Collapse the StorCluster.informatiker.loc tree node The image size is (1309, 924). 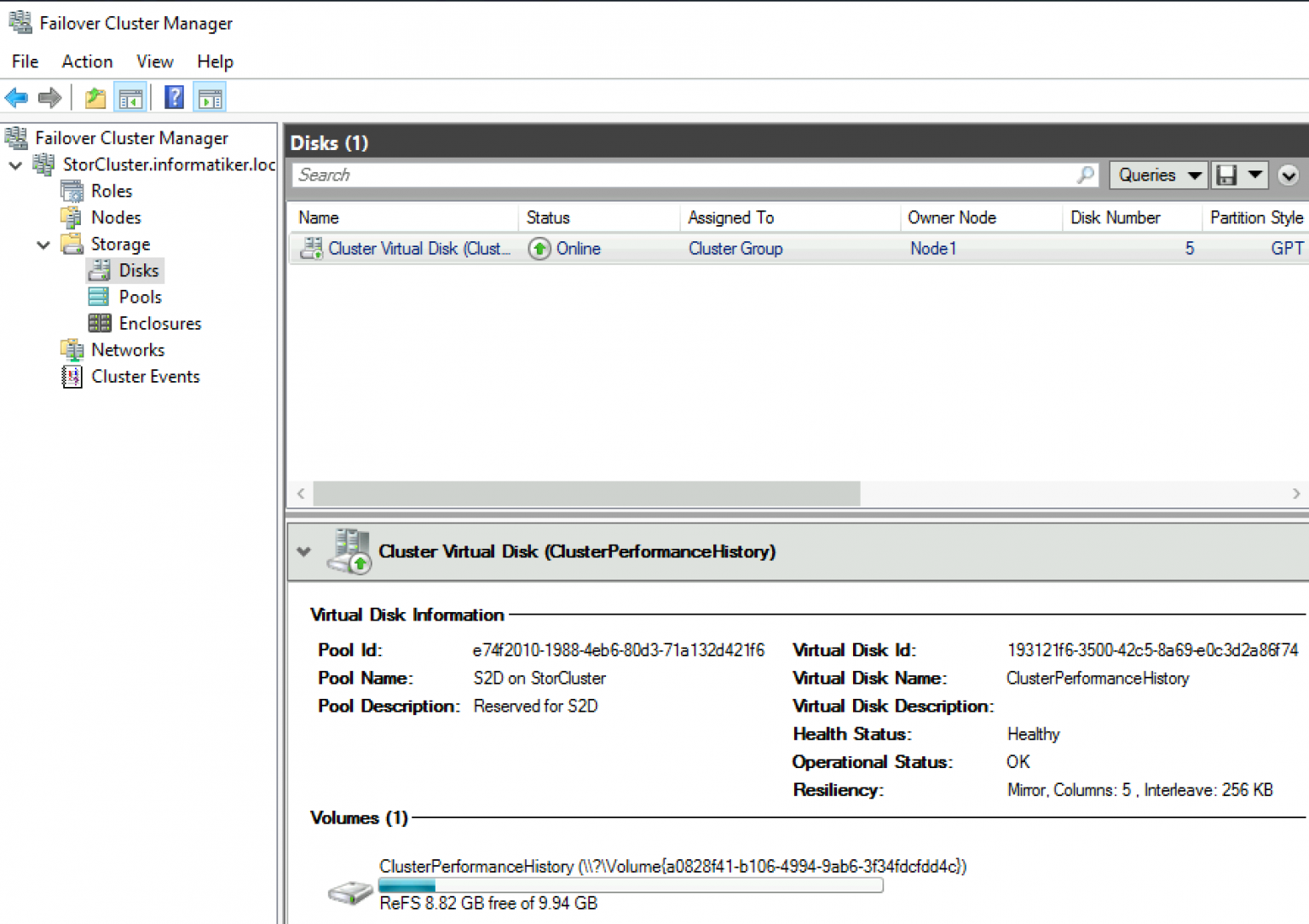tap(15, 165)
